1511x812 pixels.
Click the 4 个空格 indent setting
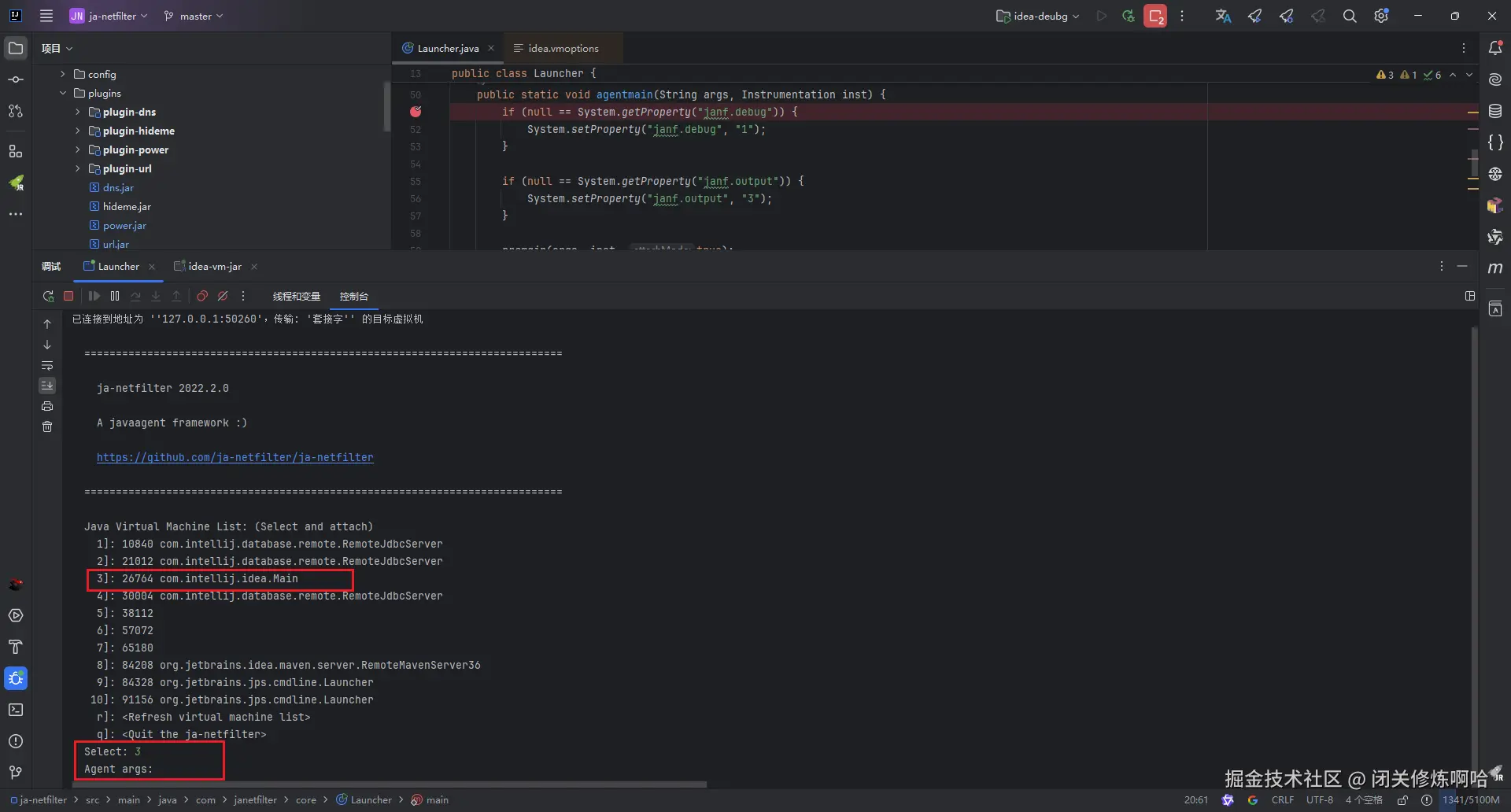click(x=1364, y=800)
